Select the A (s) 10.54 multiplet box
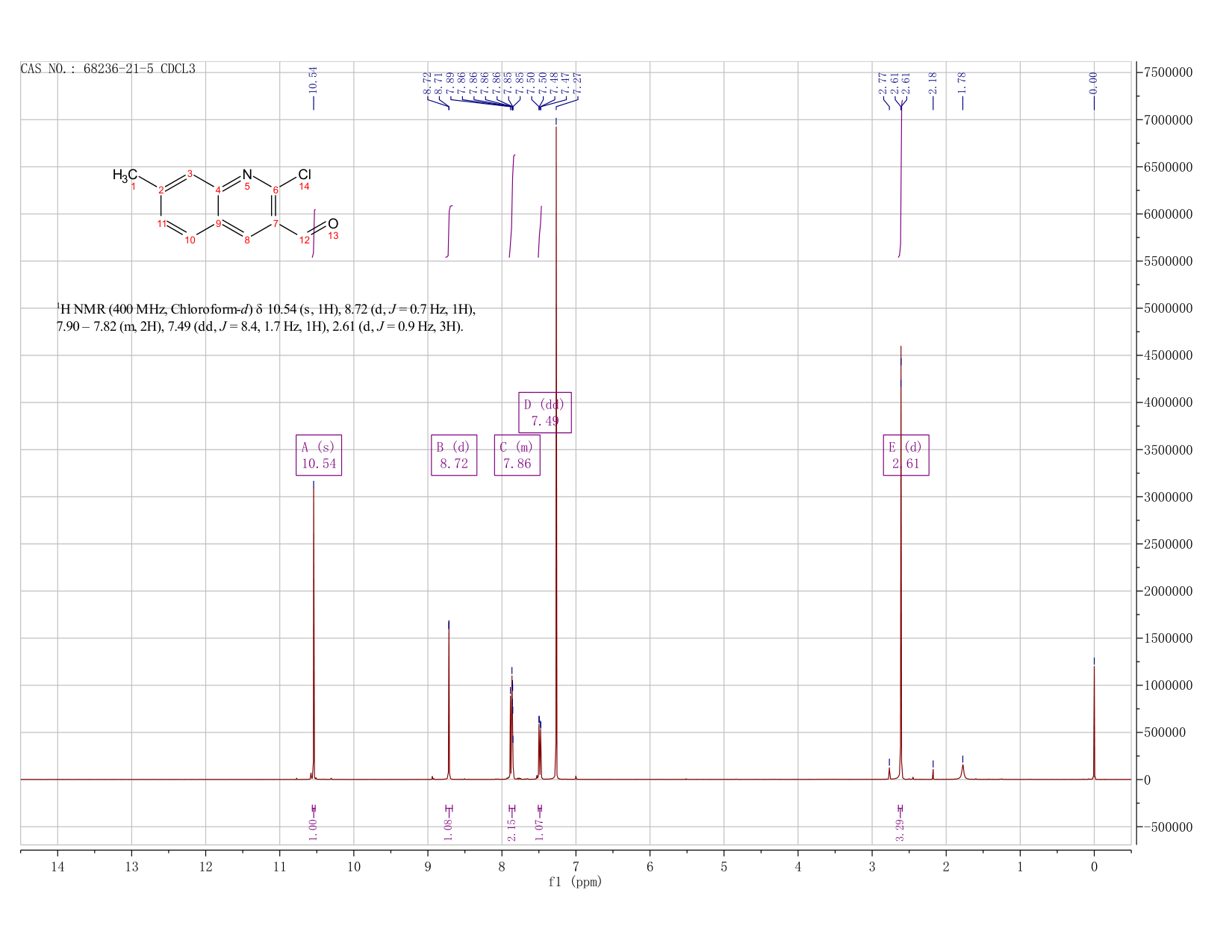The width and height of the screenshot is (1232, 952). pos(319,455)
